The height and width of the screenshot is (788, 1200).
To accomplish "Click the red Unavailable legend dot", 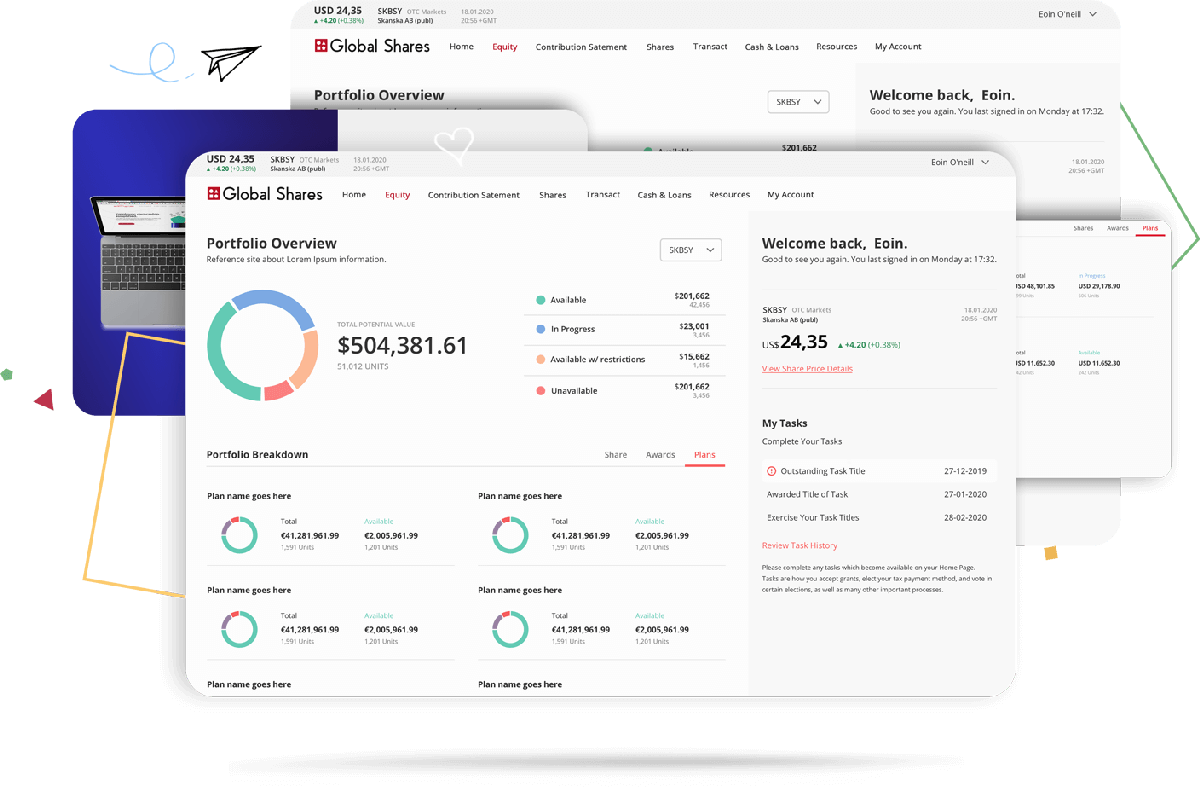I will (x=540, y=391).
